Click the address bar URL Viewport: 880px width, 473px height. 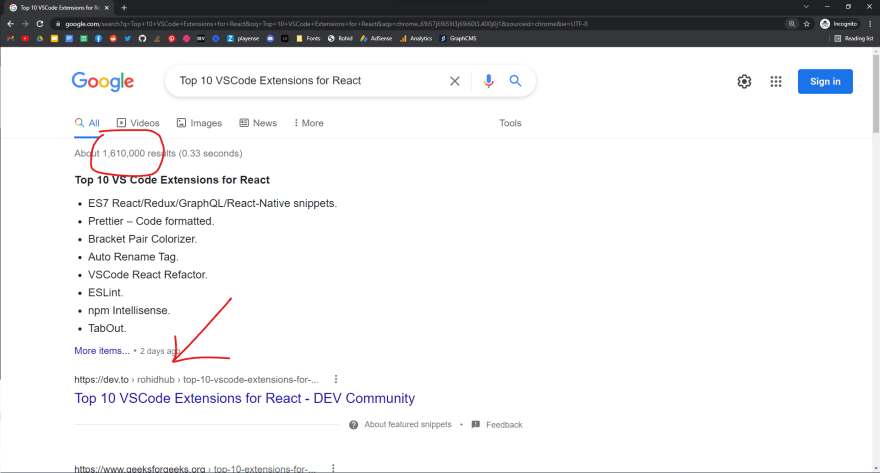[x=326, y=24]
